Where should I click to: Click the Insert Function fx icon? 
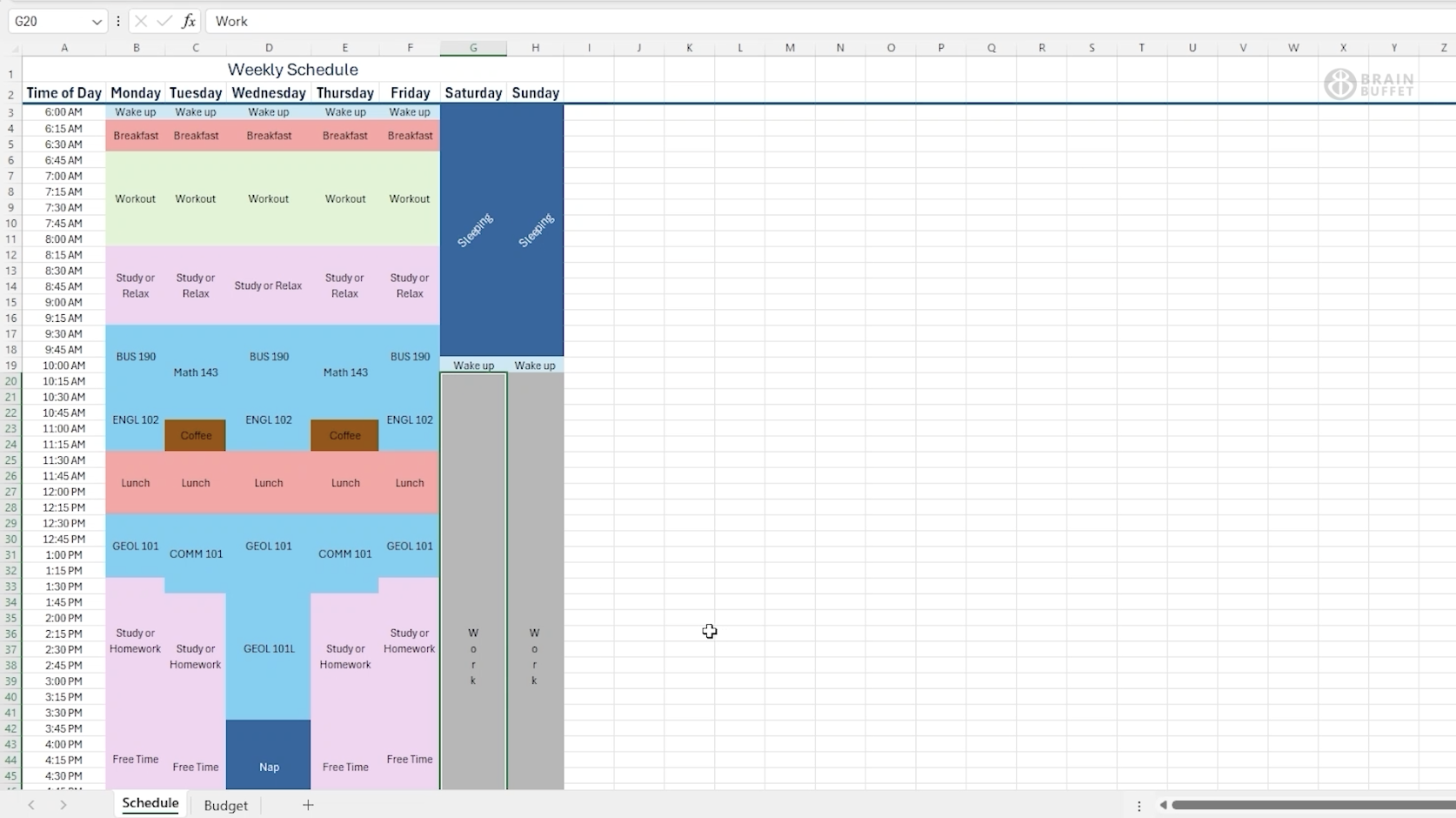(189, 21)
